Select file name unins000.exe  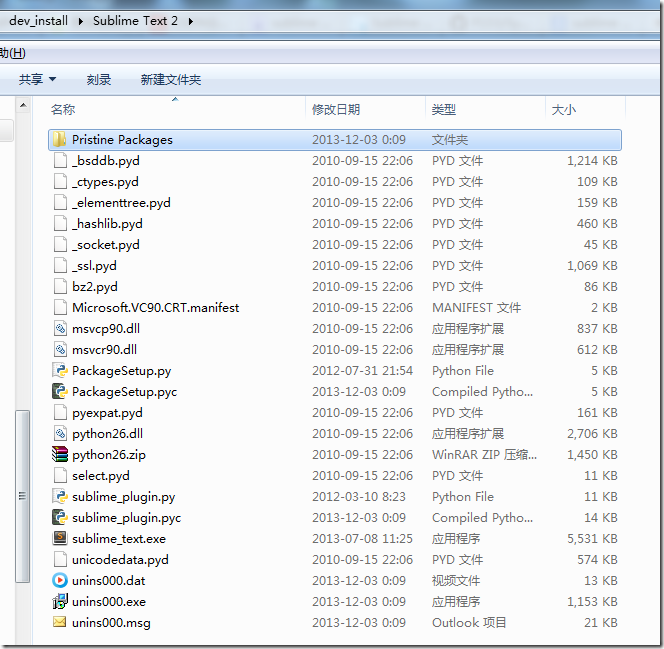(109, 602)
